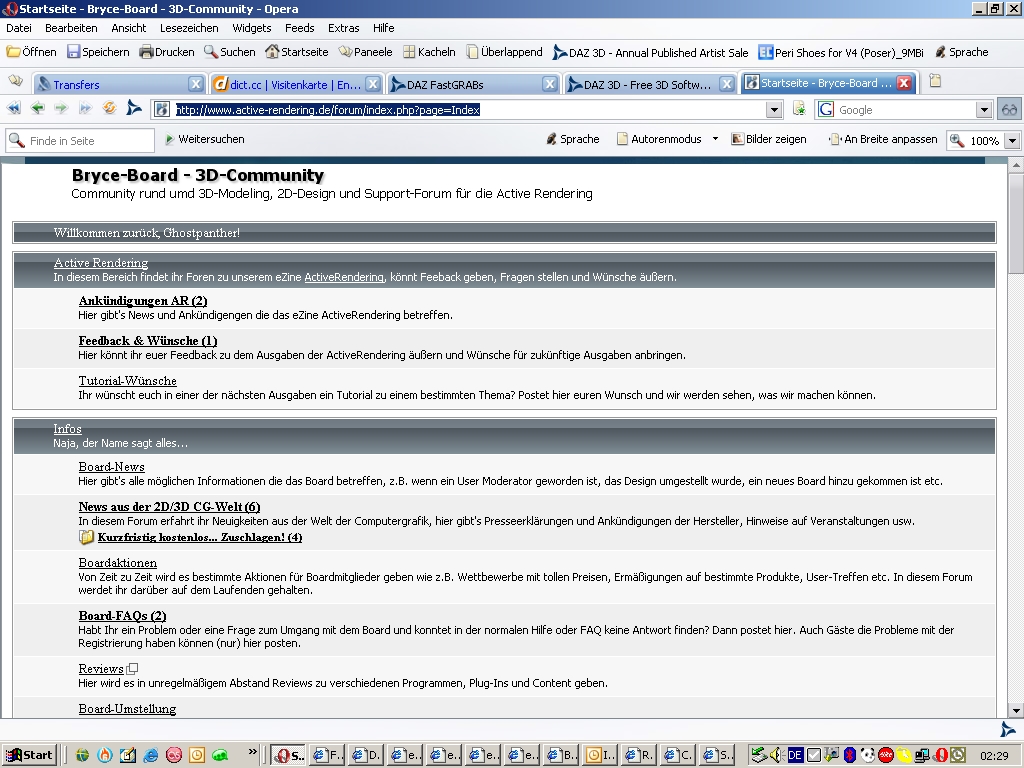Click the Suchen search toolbar button
Image resolution: width=1024 pixels, height=768 pixels.
pos(229,52)
